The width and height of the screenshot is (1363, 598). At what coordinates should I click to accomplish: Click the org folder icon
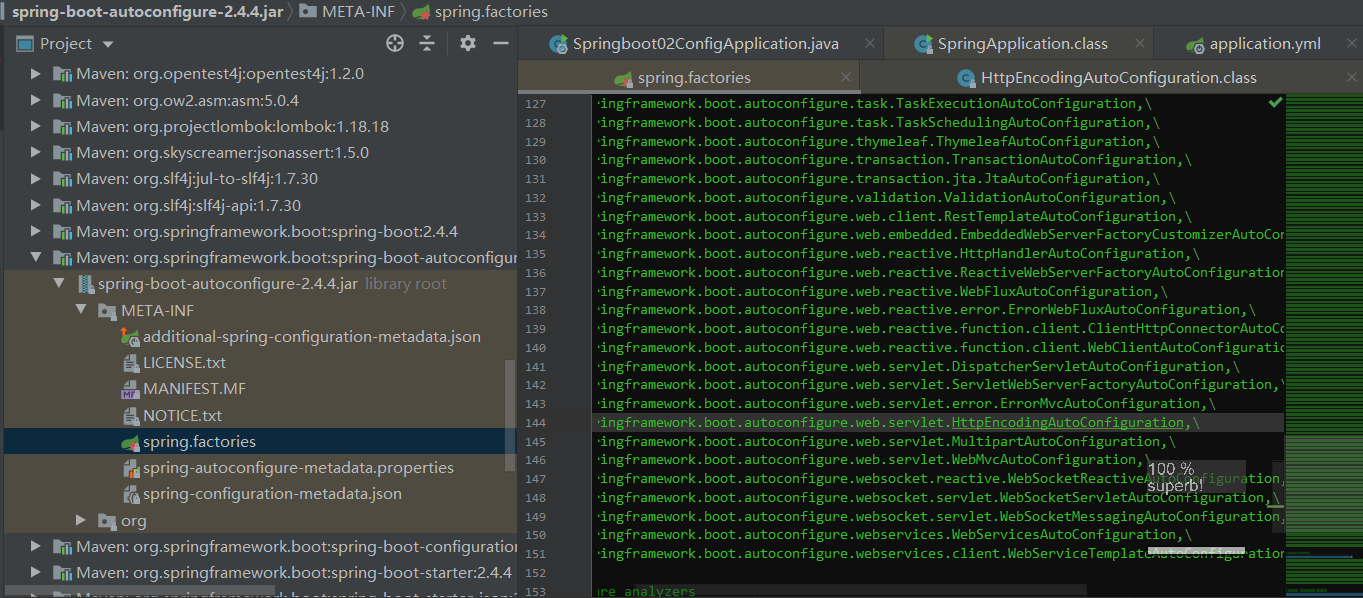click(108, 521)
